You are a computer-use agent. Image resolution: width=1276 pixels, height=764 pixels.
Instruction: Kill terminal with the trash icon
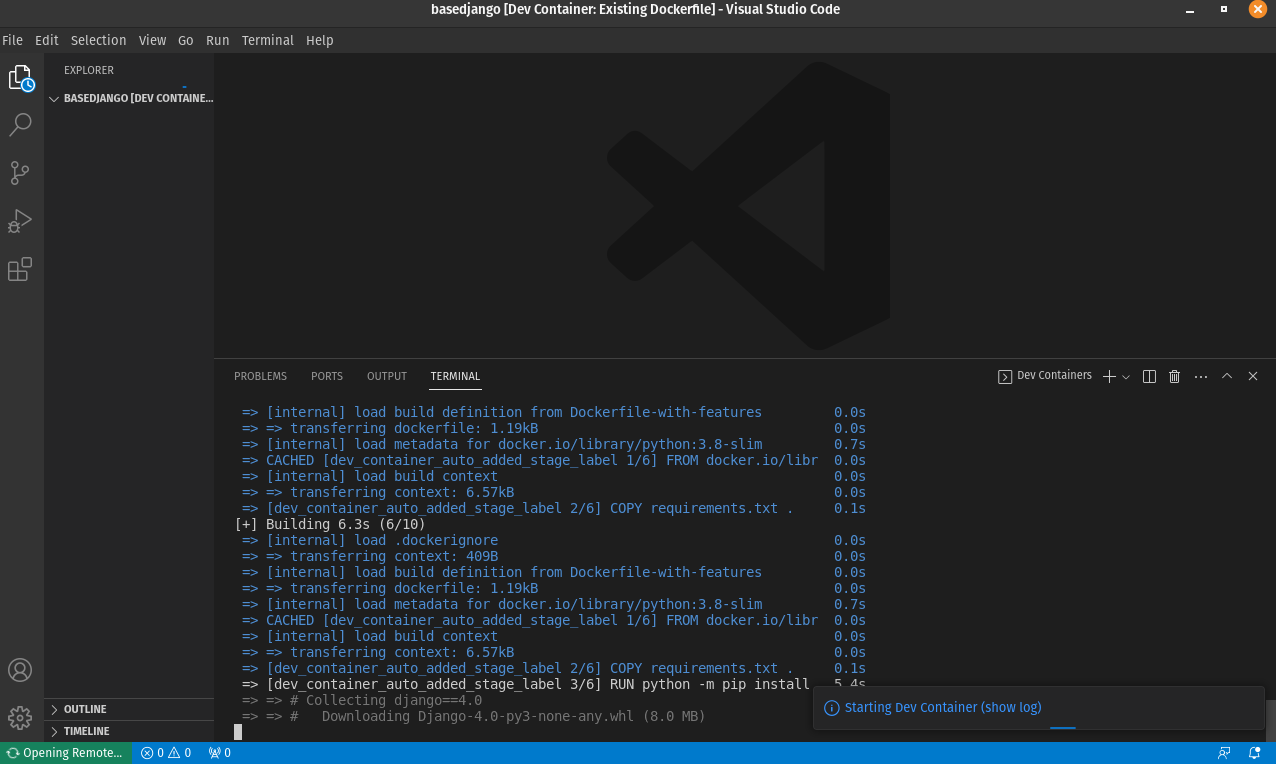tap(1174, 376)
